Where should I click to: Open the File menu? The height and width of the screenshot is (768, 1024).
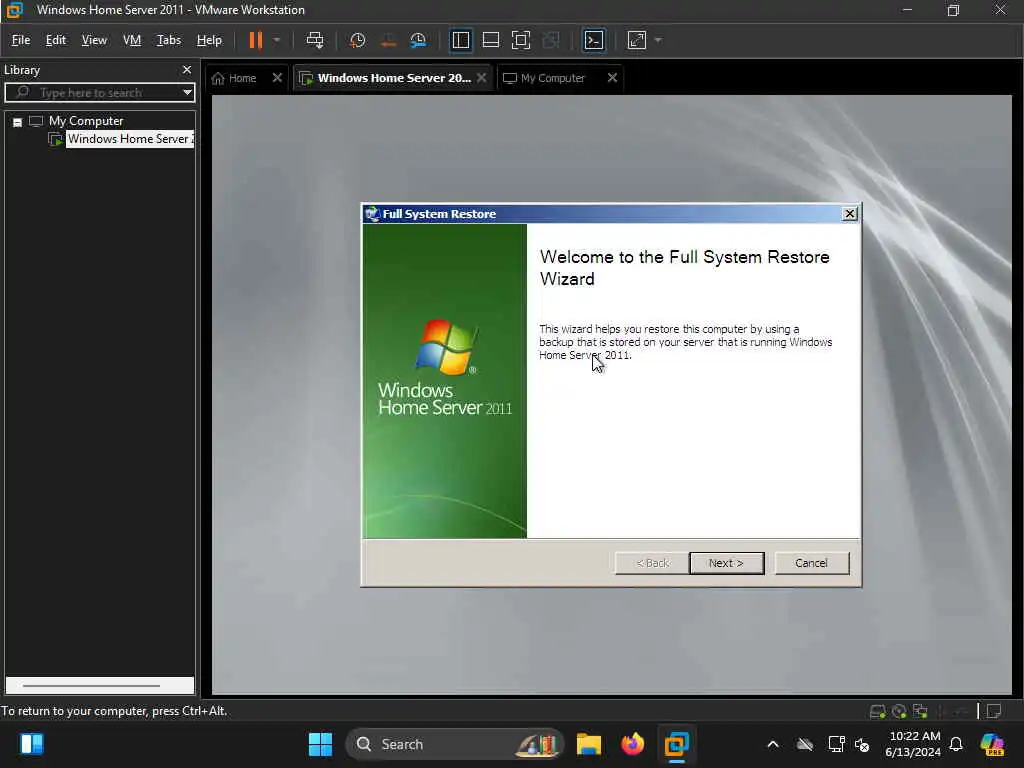(x=21, y=40)
